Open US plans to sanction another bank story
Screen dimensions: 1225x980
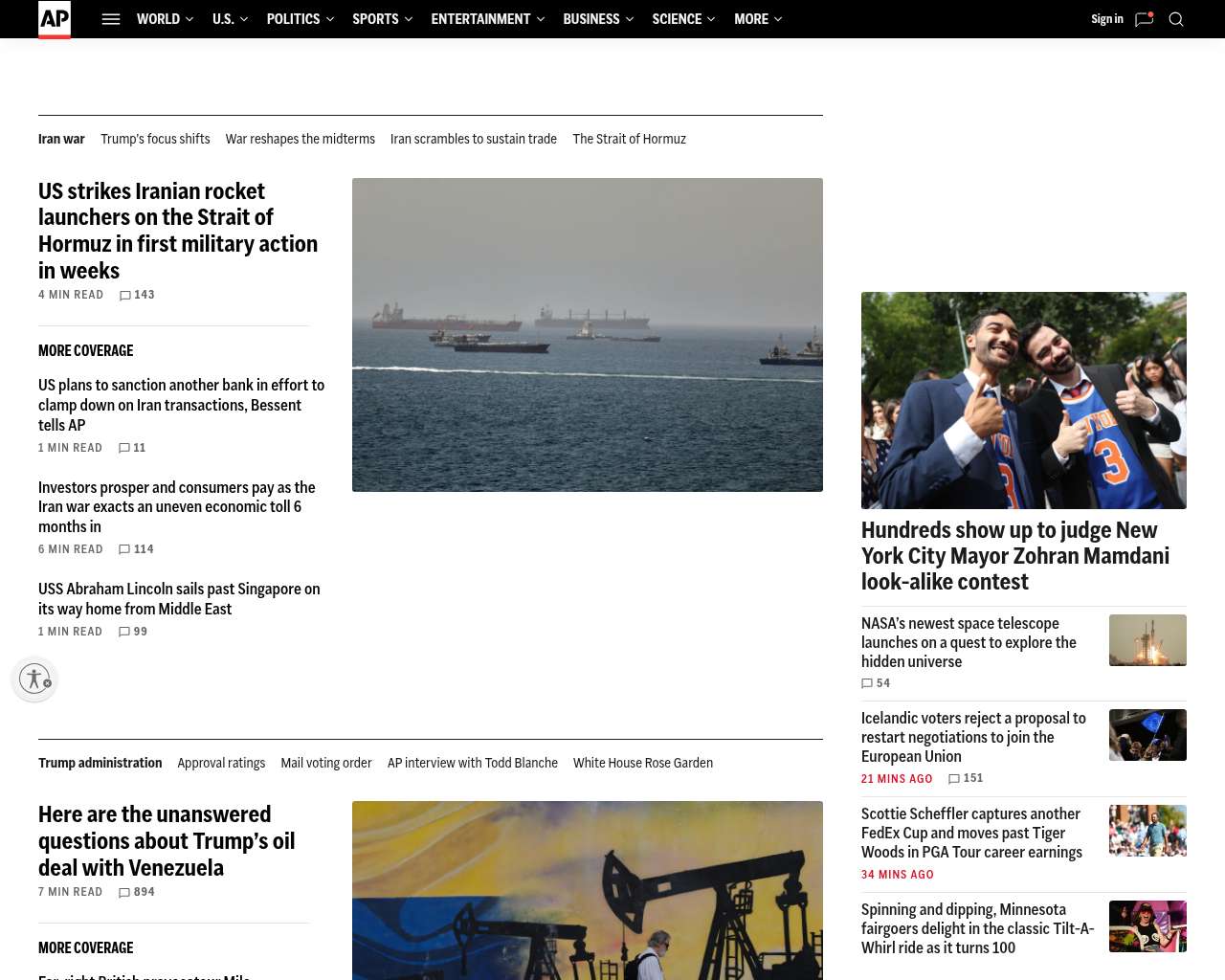182,405
